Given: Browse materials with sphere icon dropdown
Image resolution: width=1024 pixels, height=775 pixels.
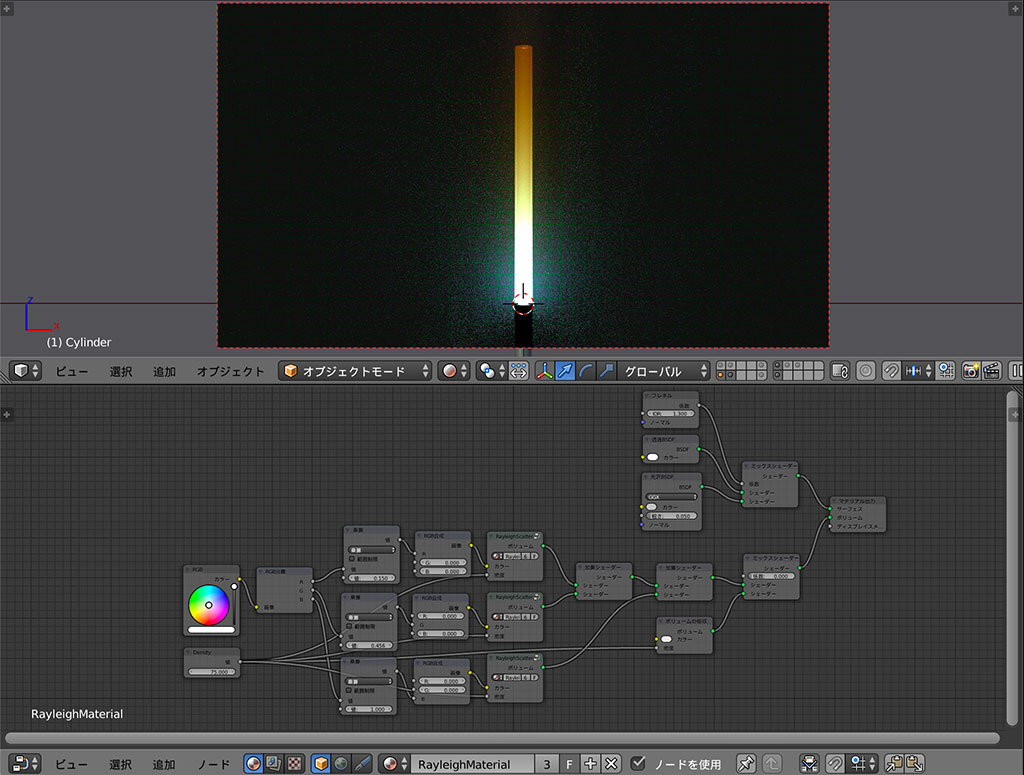Looking at the screenshot, I should point(394,763).
